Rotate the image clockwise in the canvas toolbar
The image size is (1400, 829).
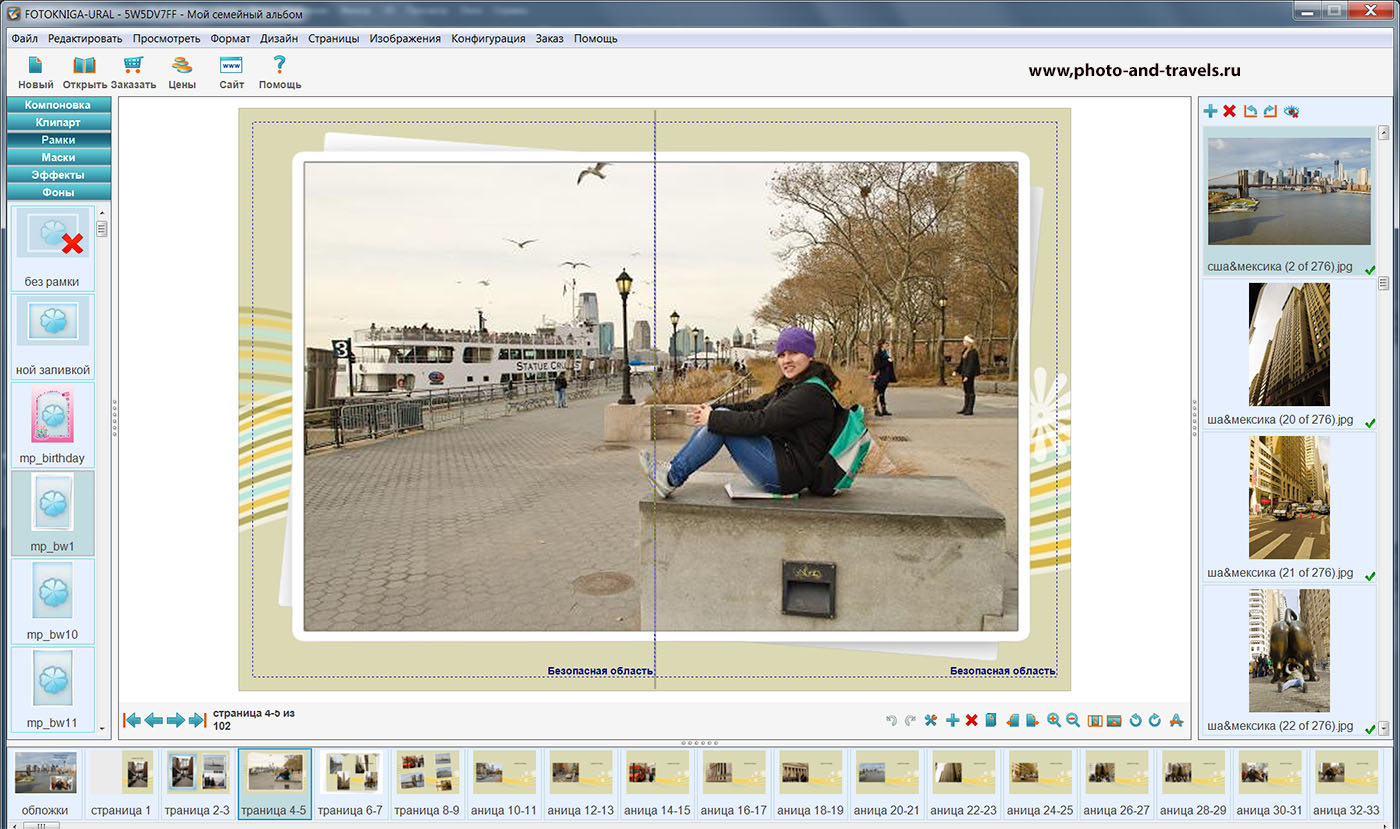[1155, 720]
